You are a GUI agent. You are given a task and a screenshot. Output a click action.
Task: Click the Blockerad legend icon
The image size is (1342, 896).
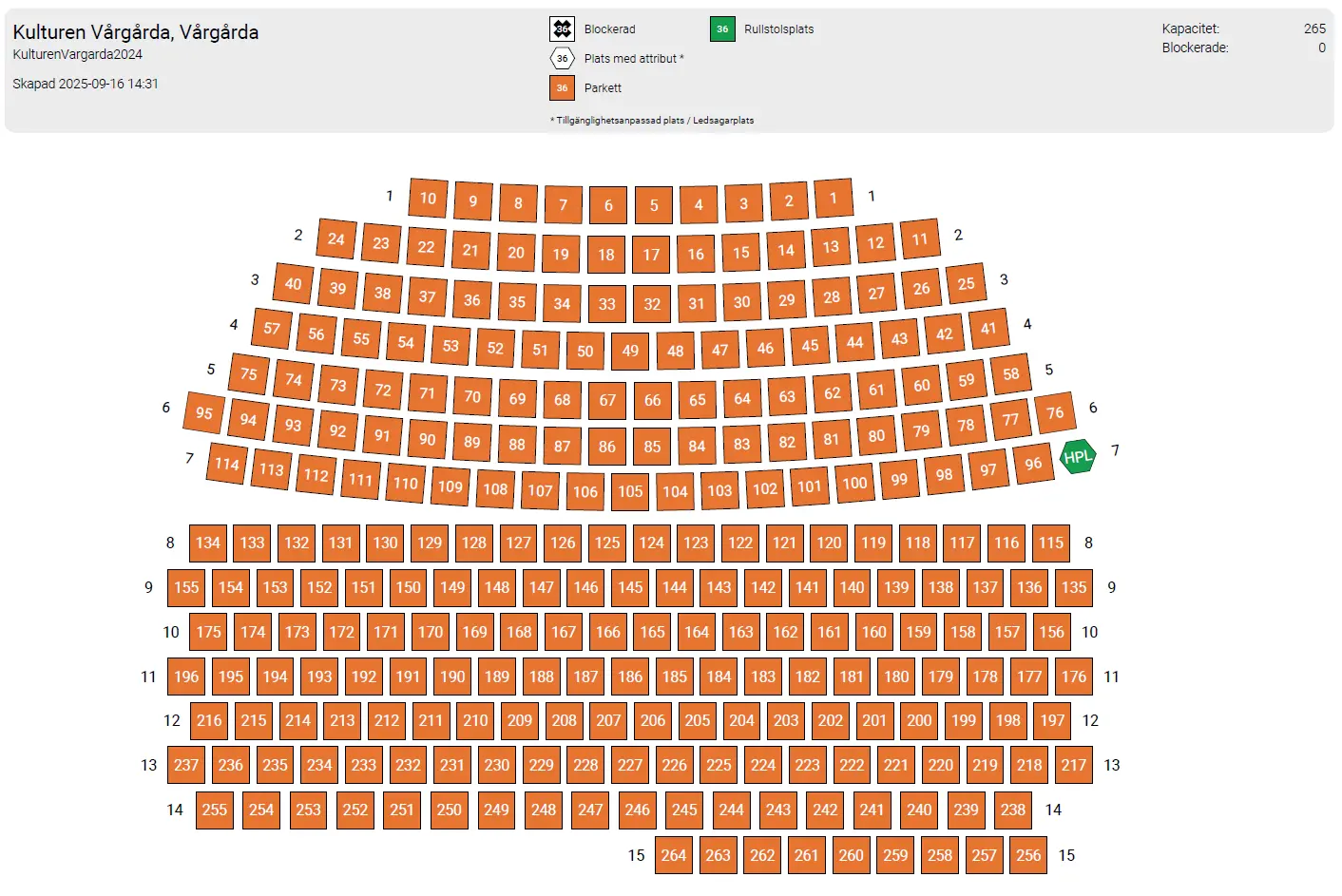(563, 29)
